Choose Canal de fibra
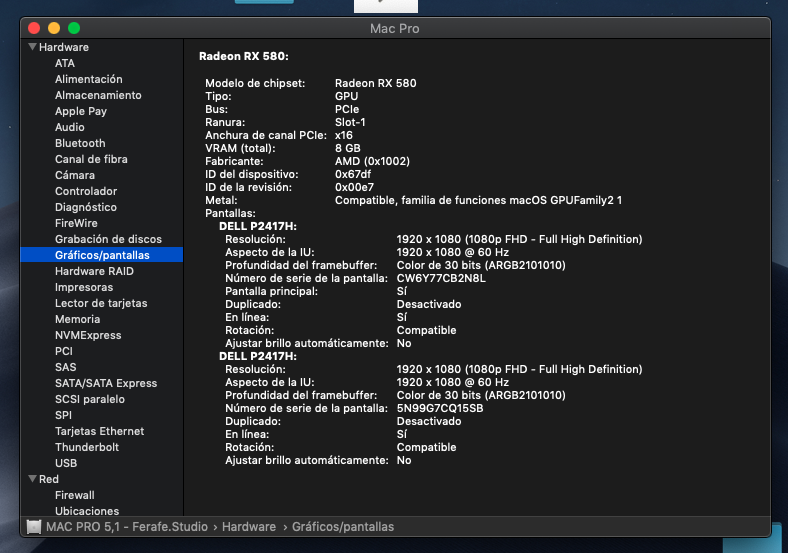 [x=91, y=159]
